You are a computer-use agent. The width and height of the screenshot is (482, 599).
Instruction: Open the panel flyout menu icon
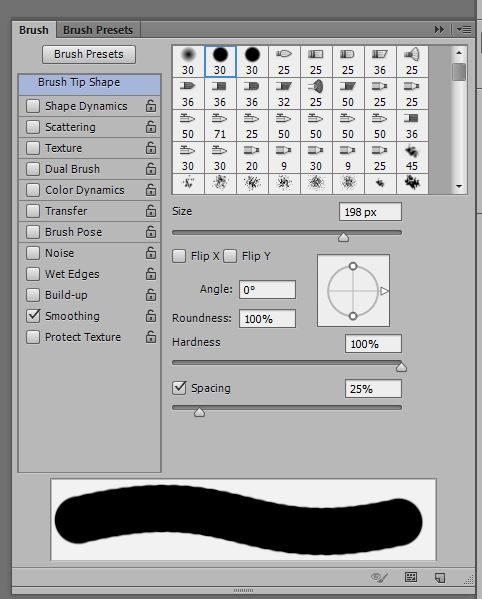tap(464, 29)
